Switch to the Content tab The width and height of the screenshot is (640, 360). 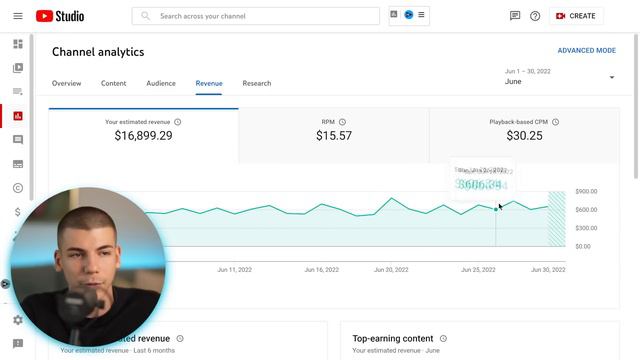pos(113,83)
